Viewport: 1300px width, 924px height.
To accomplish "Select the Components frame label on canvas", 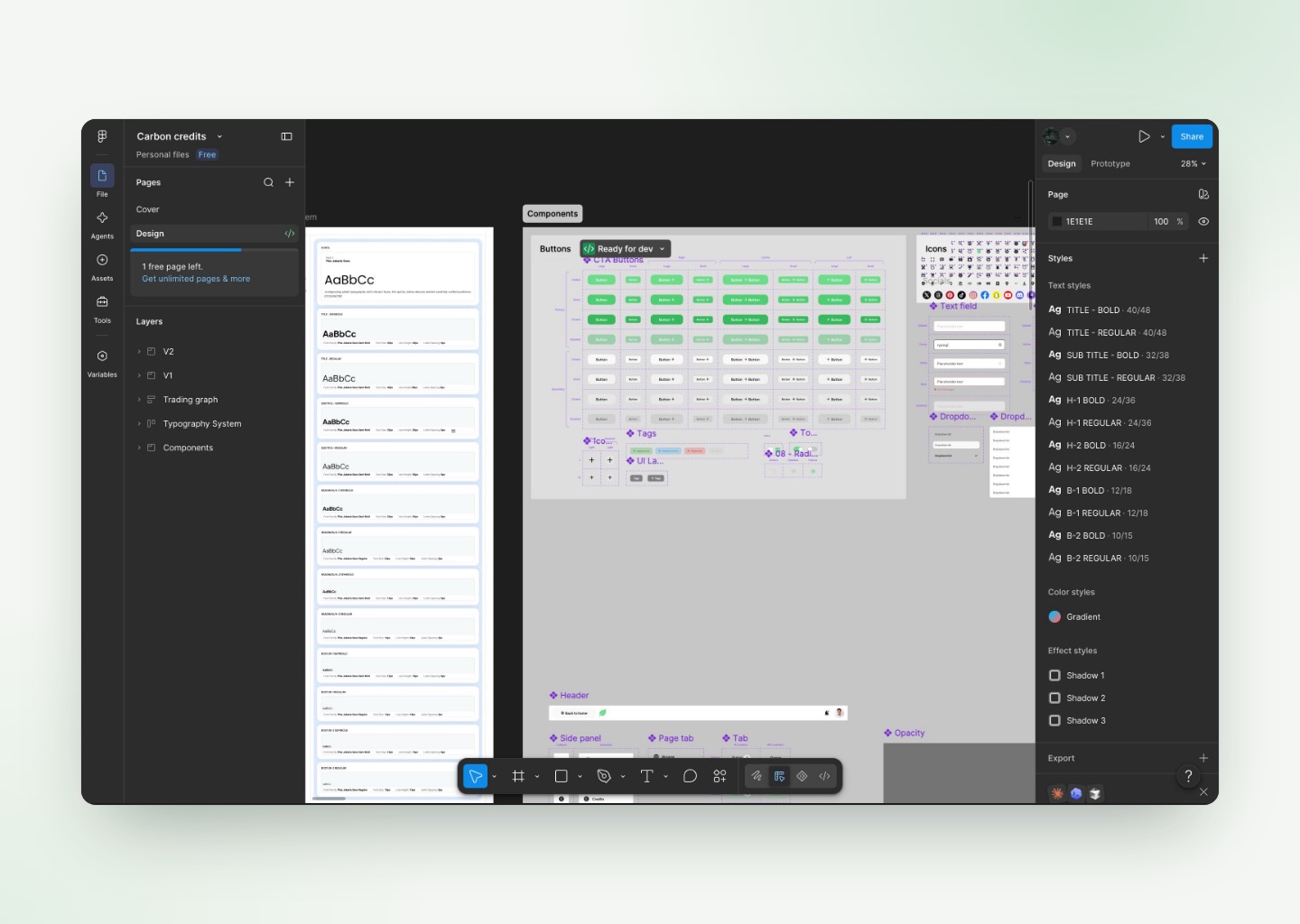I will point(552,214).
